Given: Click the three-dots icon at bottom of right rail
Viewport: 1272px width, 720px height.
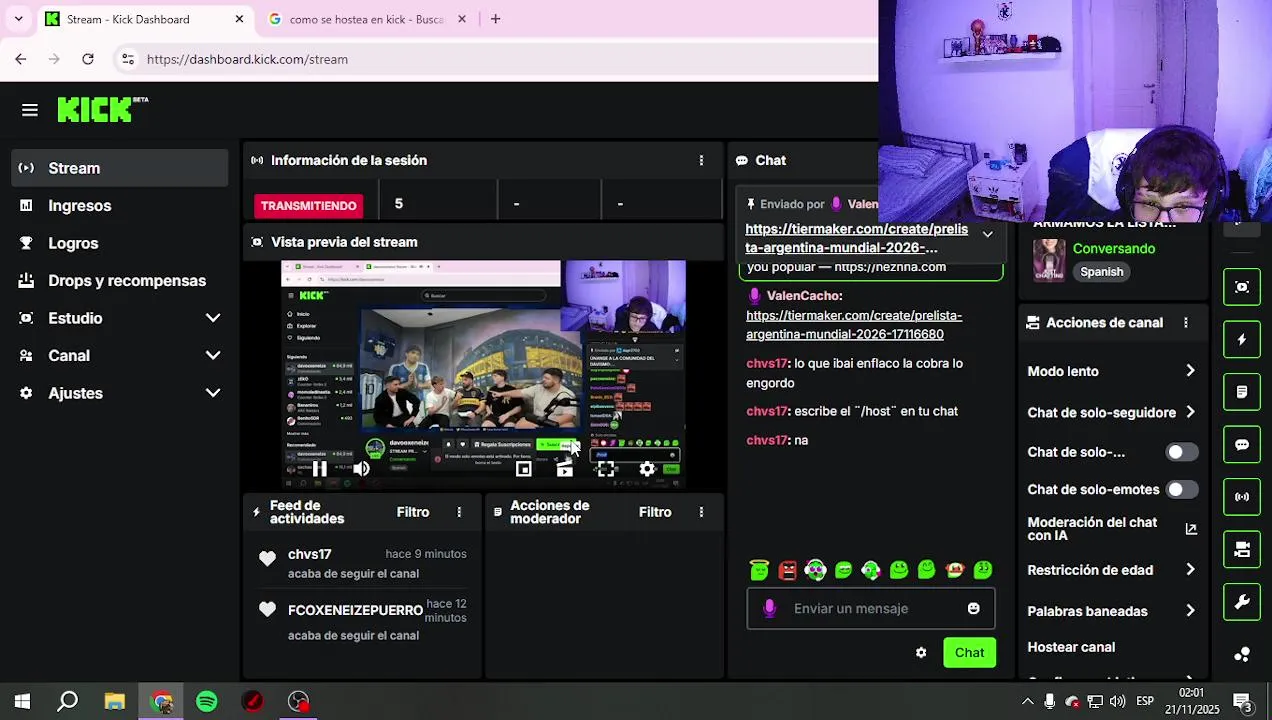Looking at the screenshot, I should [x=1242, y=655].
